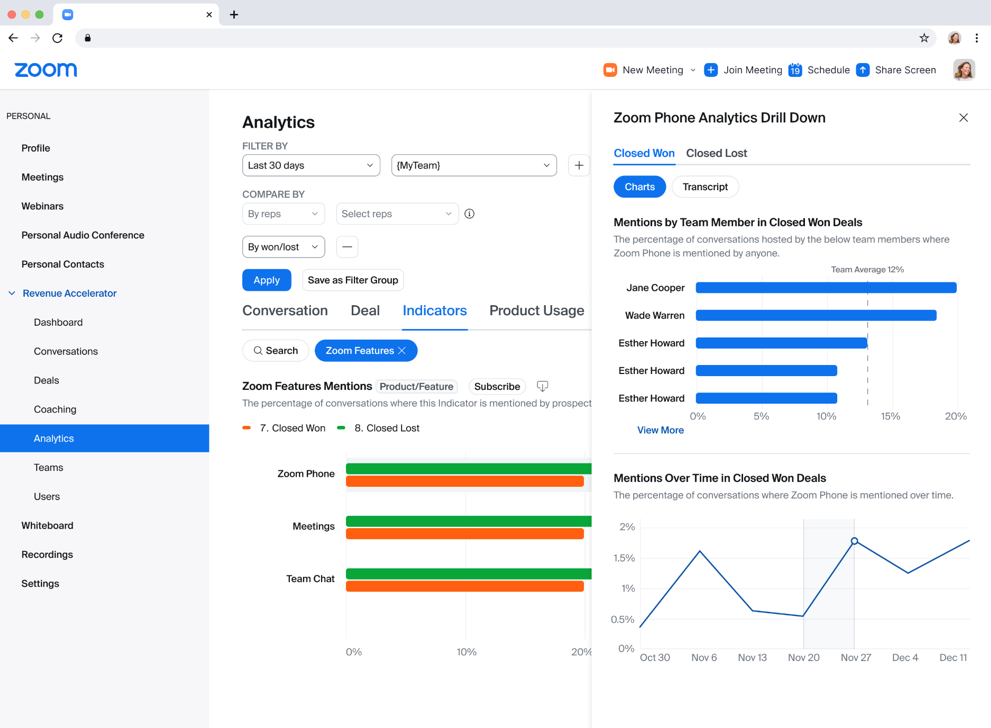Screen dimensions: 991x728
Task: Open Whiteboard in the sidebar
Action: tap(47, 526)
